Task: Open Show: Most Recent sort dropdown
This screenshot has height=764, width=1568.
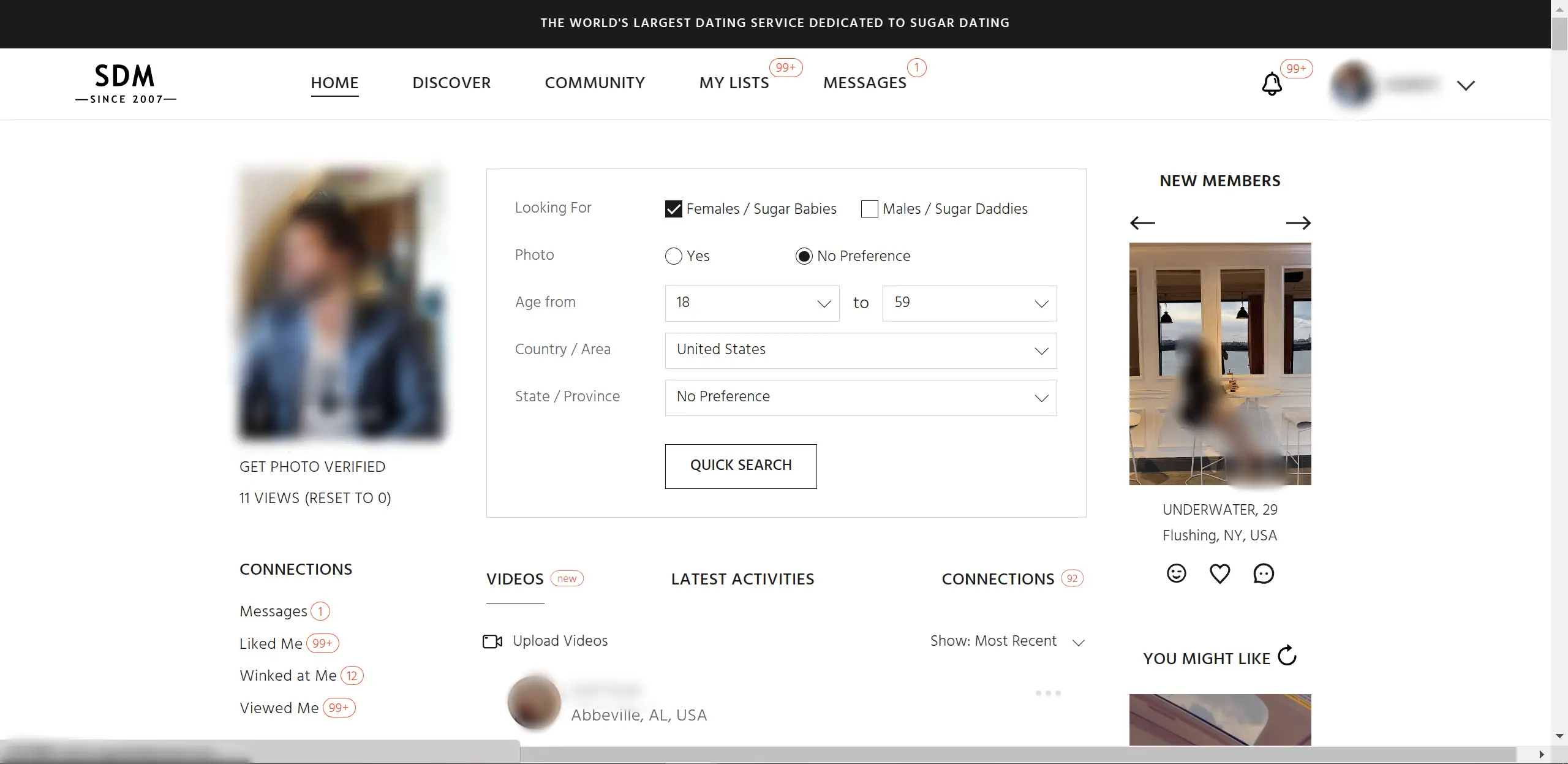Action: click(1008, 641)
